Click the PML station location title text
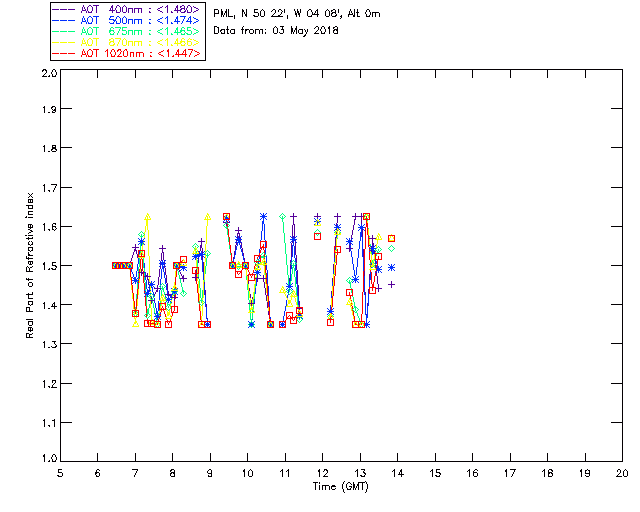Screen dimensions: 640x512 point(296,14)
